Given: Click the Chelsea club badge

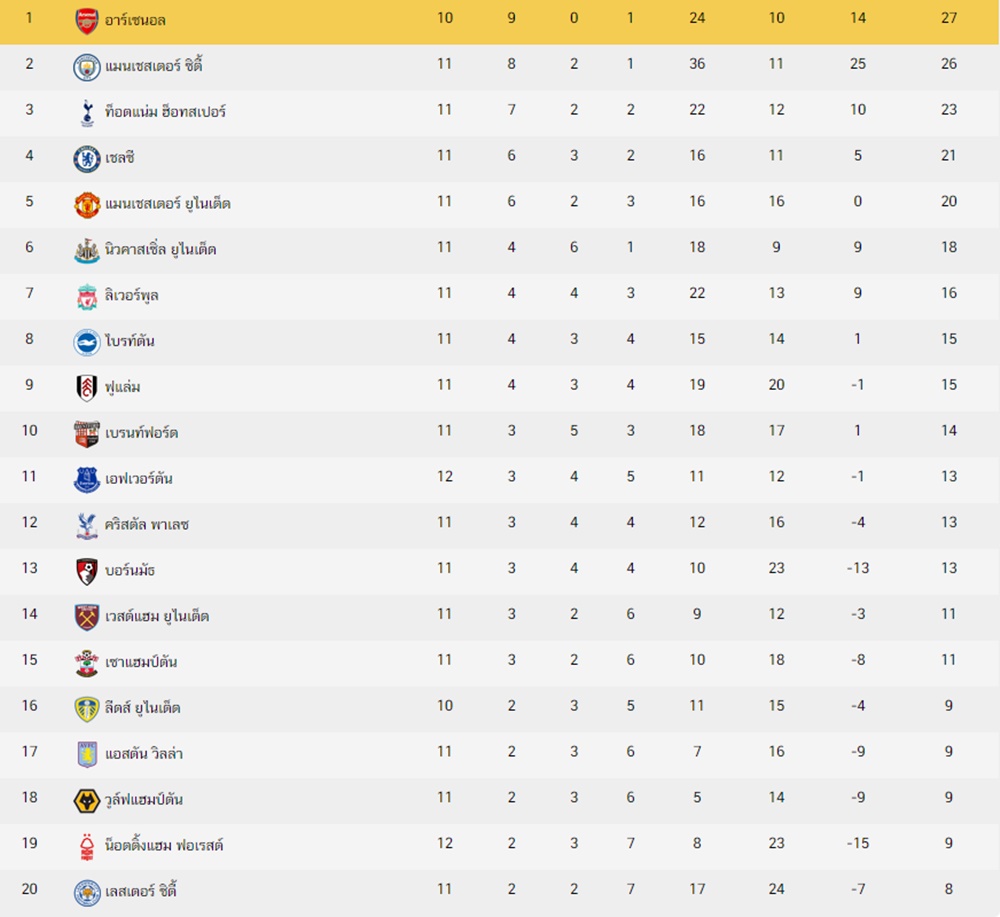Looking at the screenshot, I should [87, 159].
